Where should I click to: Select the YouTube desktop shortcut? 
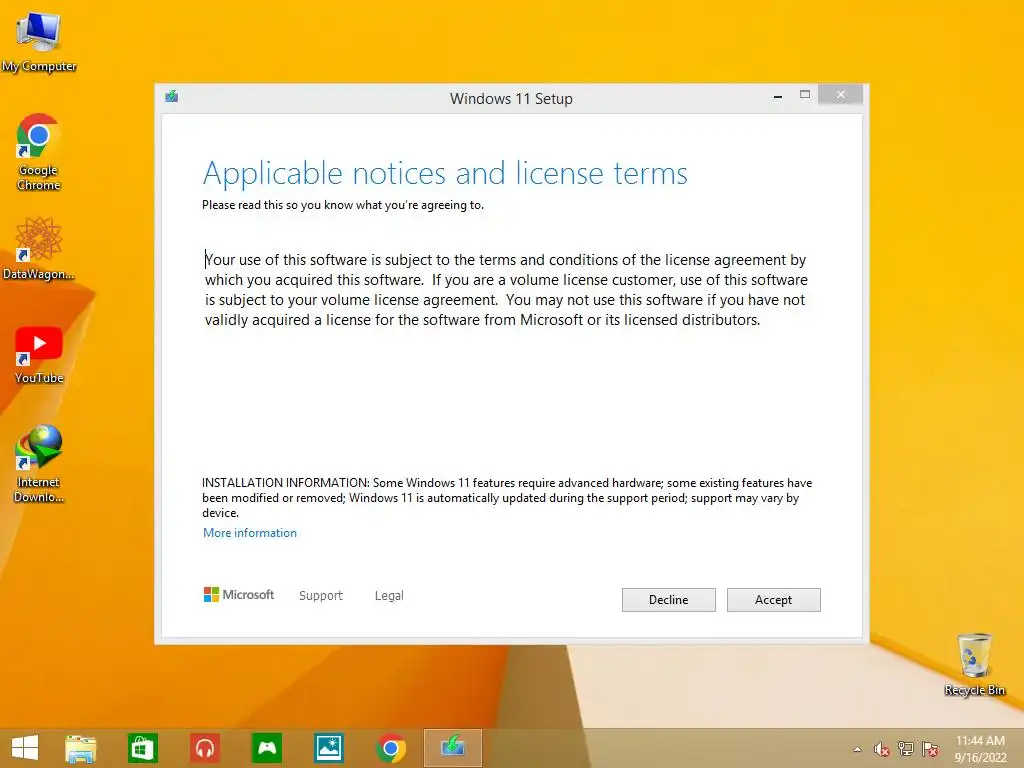tap(39, 355)
